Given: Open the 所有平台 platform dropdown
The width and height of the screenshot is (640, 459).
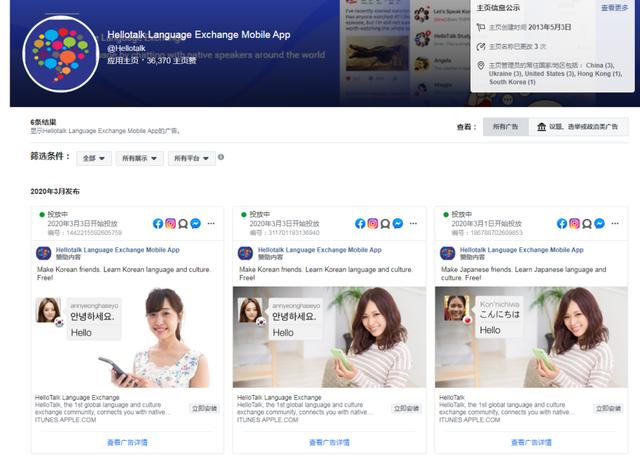Looking at the screenshot, I should (191, 158).
